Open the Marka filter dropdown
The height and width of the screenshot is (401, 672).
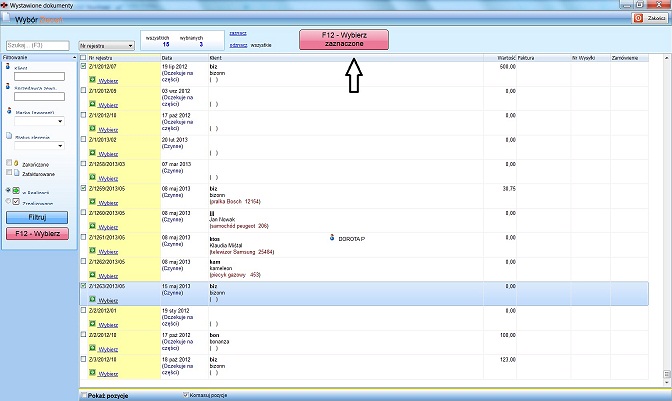(39, 121)
